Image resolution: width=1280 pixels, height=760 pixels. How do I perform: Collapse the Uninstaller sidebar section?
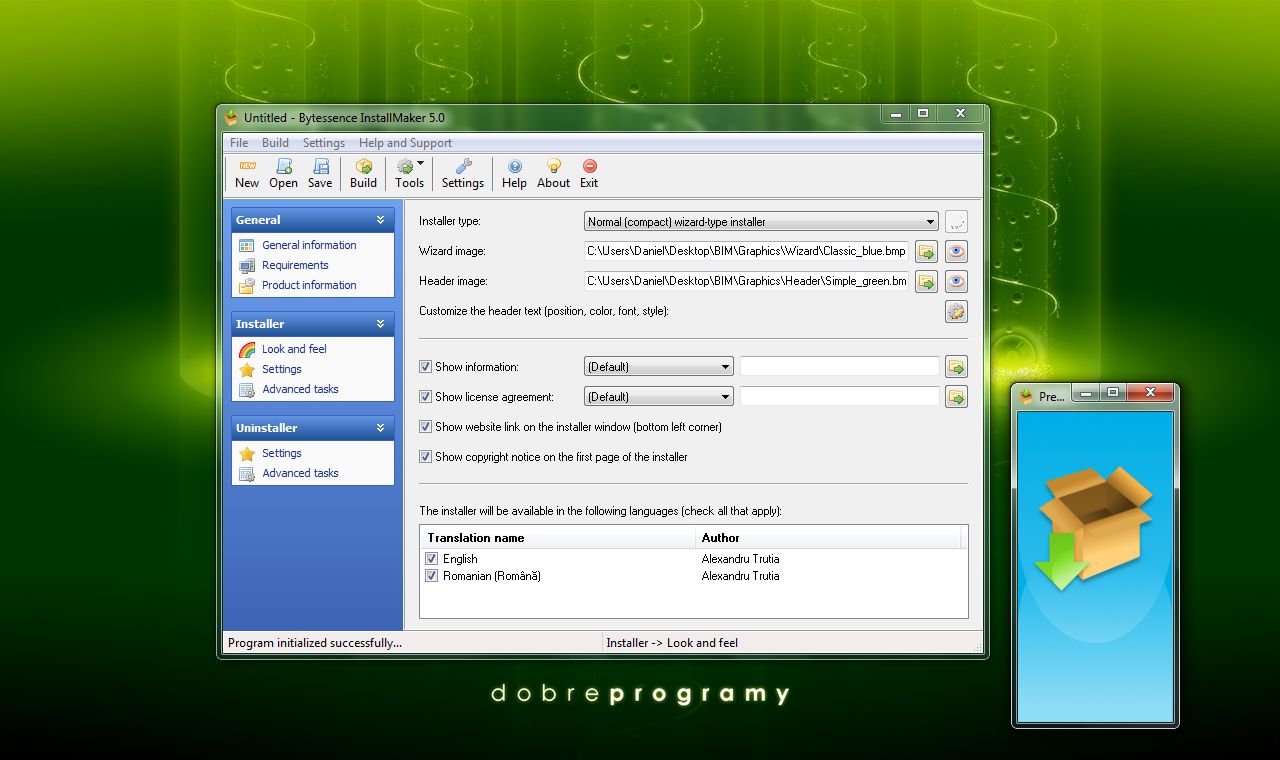coord(380,428)
